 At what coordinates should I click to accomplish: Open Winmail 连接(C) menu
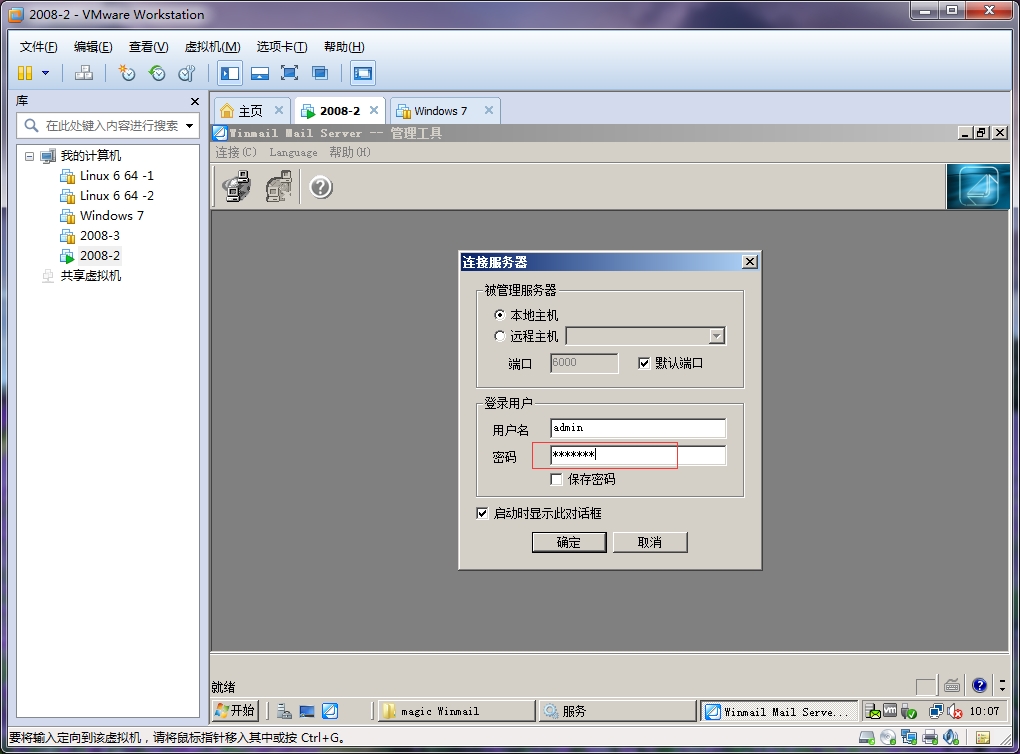(x=235, y=152)
